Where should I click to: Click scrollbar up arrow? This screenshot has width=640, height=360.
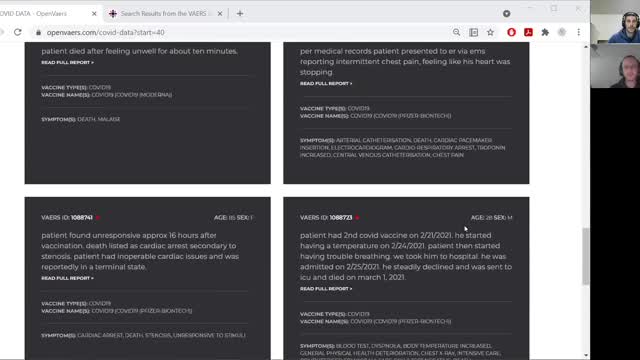(586, 47)
